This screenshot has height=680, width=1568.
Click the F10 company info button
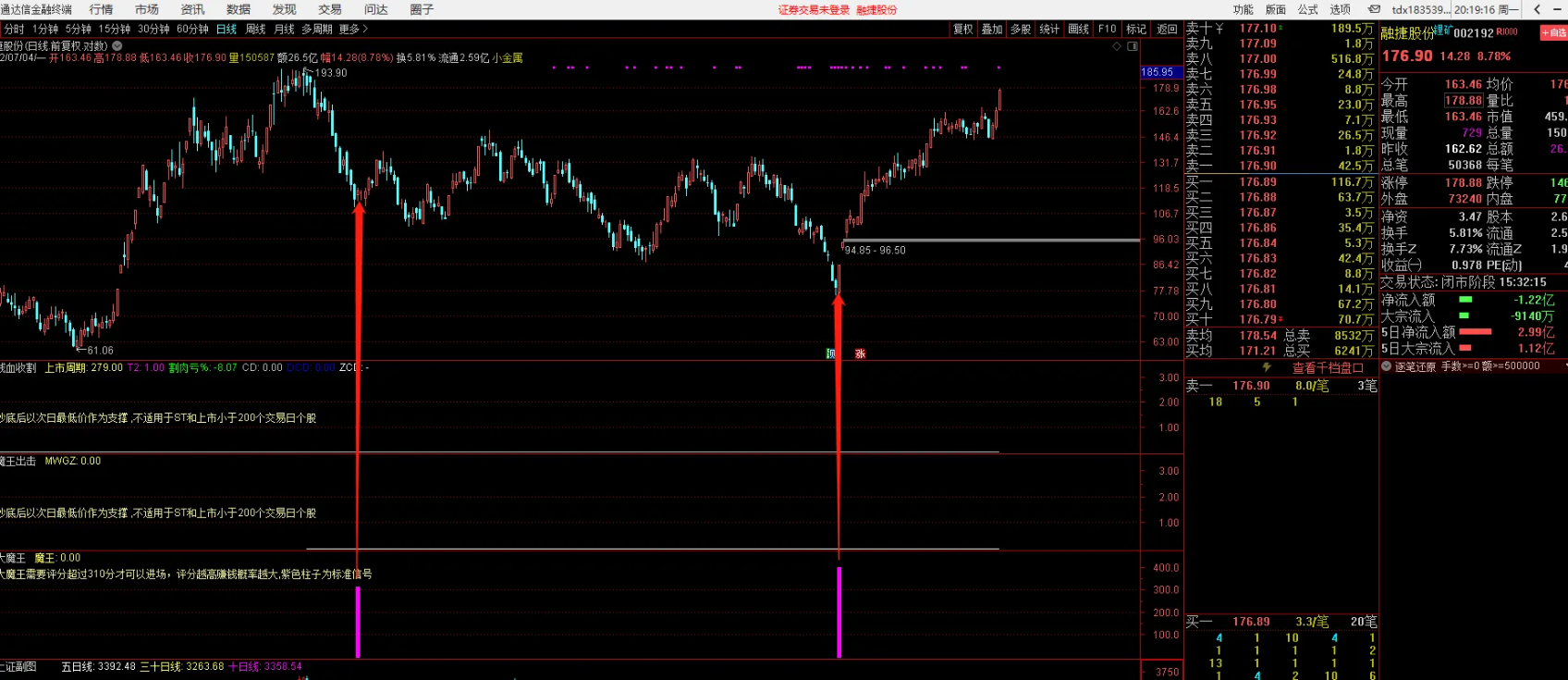(x=1107, y=30)
